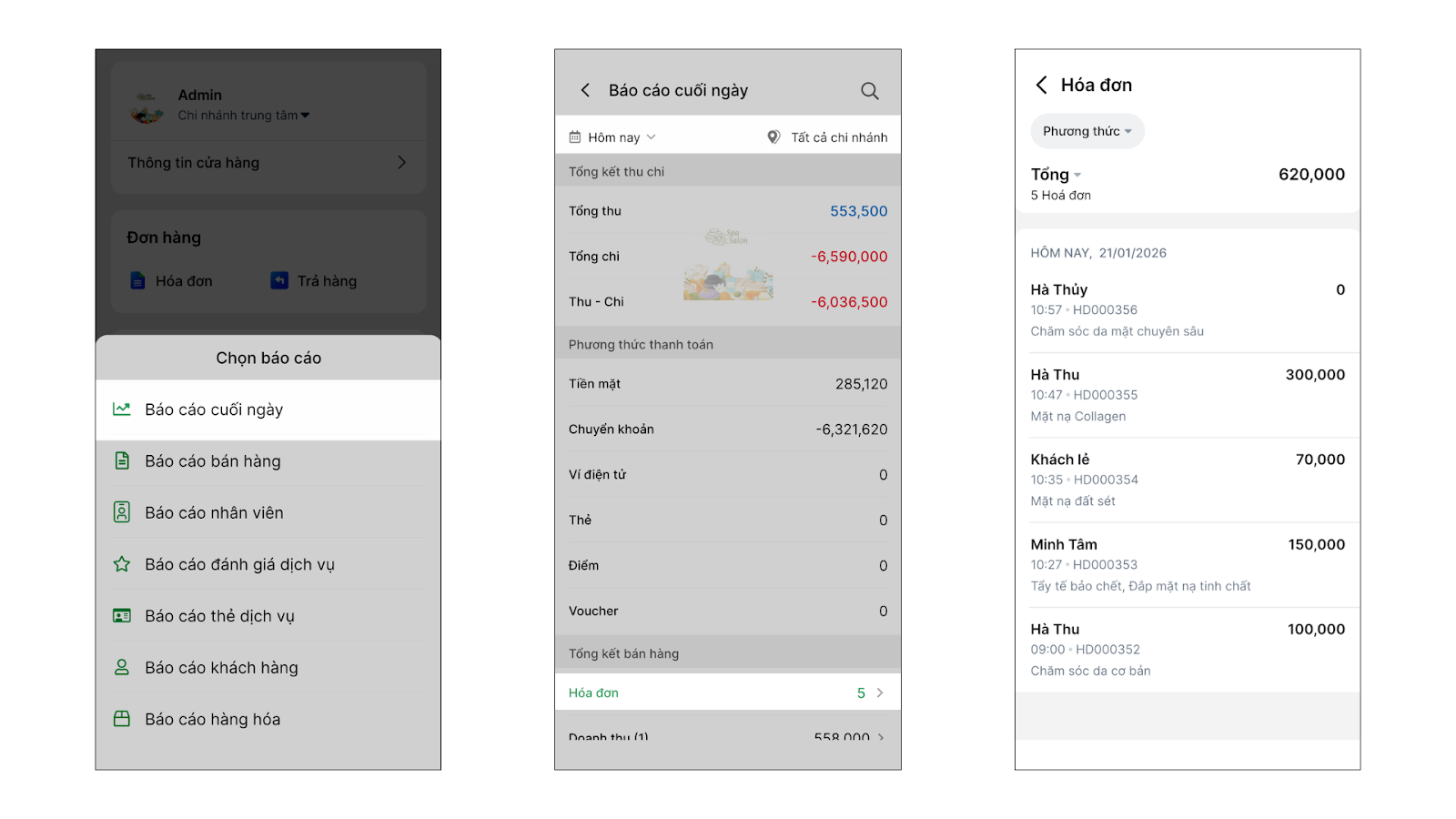Open the Hóa đơn row showing 5 invoices
This screenshot has width=1456, height=819.
point(727,693)
